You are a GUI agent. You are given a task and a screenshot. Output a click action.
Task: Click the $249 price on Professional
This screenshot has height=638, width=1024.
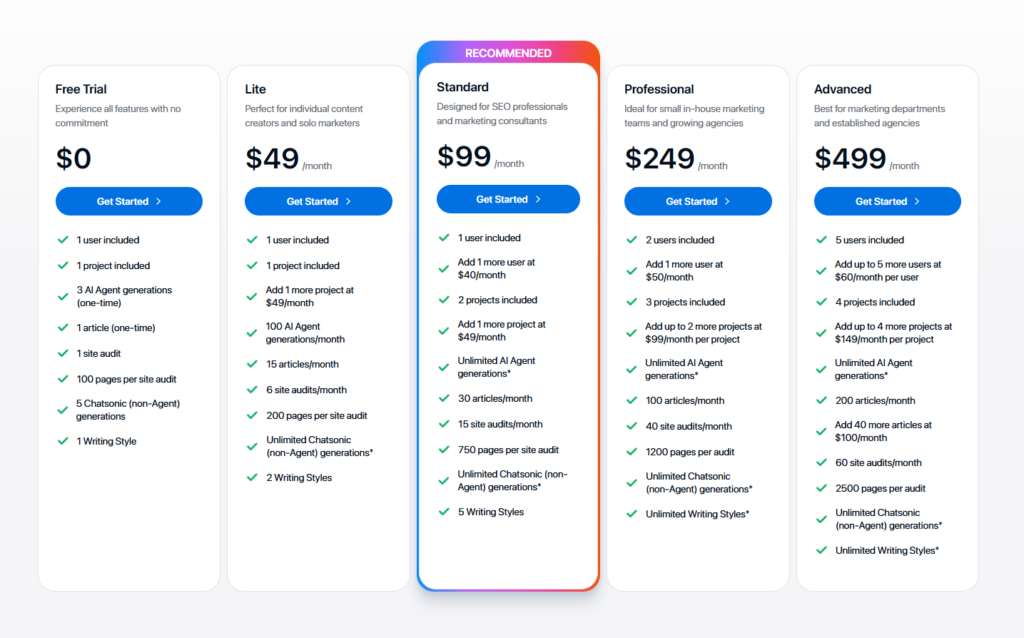(659, 159)
